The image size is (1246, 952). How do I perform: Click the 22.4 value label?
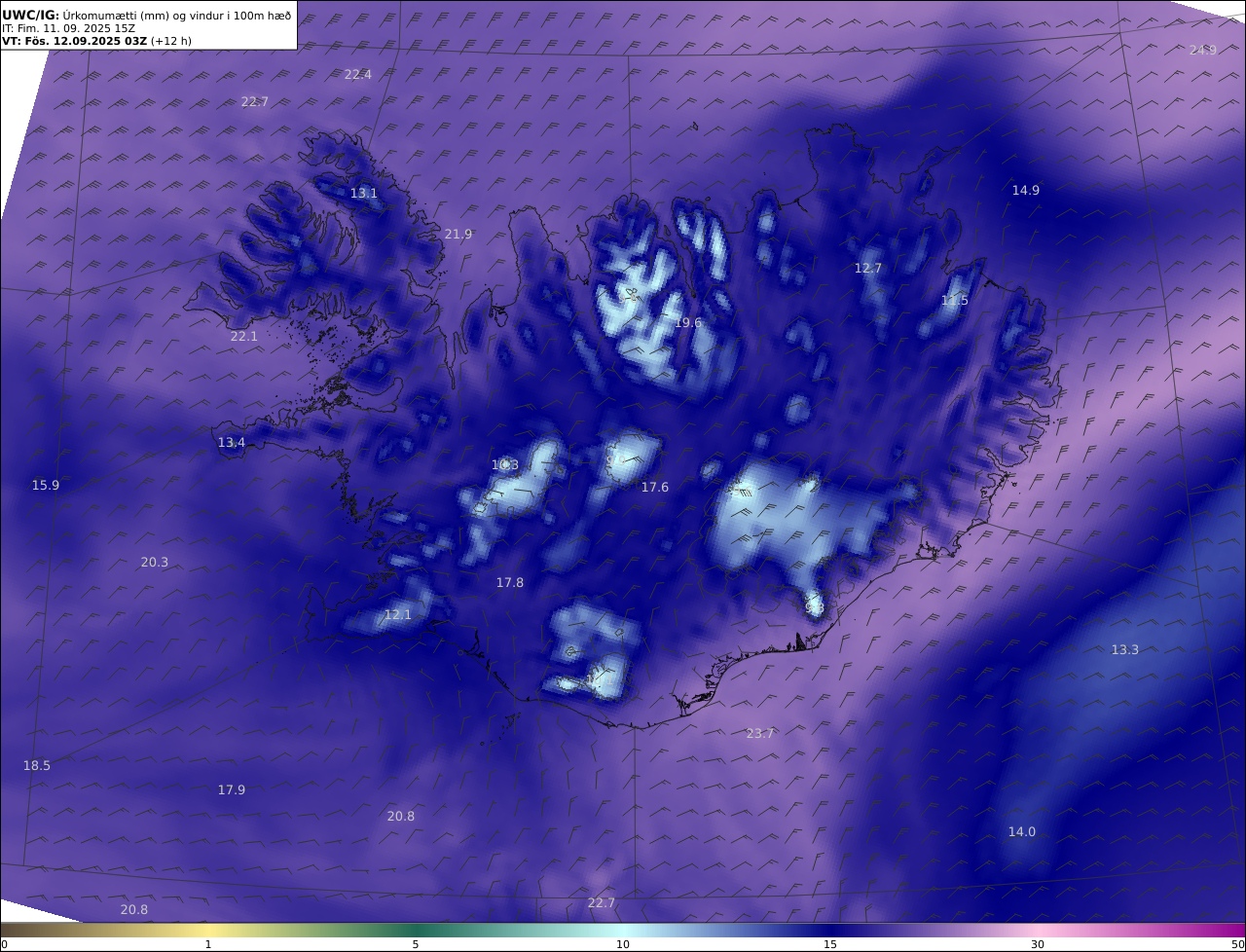coord(358,74)
